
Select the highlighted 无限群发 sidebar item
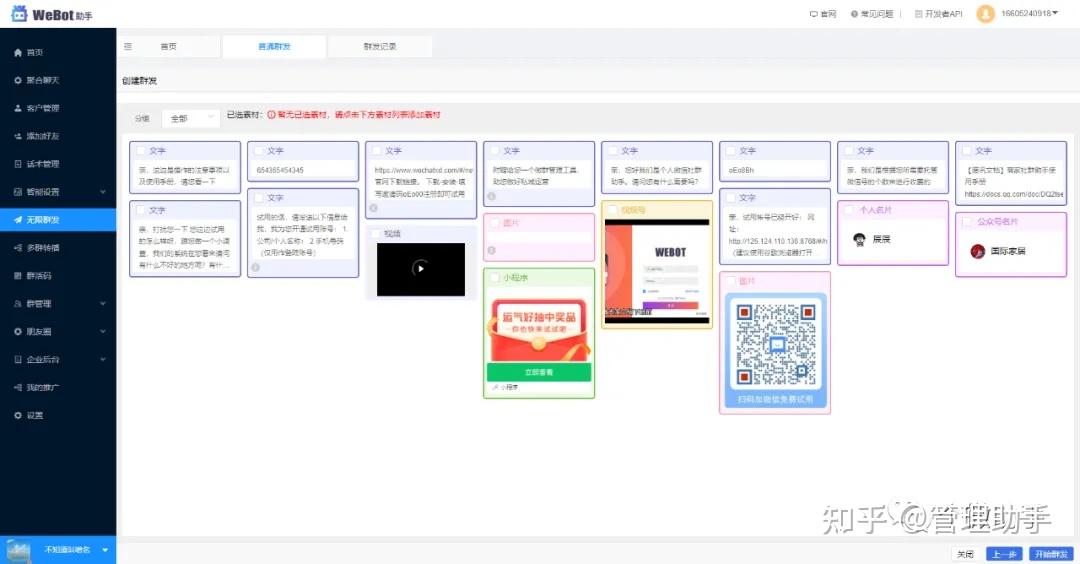58,220
